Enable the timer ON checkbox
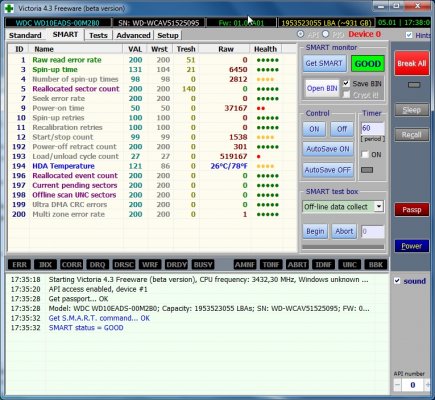435x400 pixels. tap(365, 155)
